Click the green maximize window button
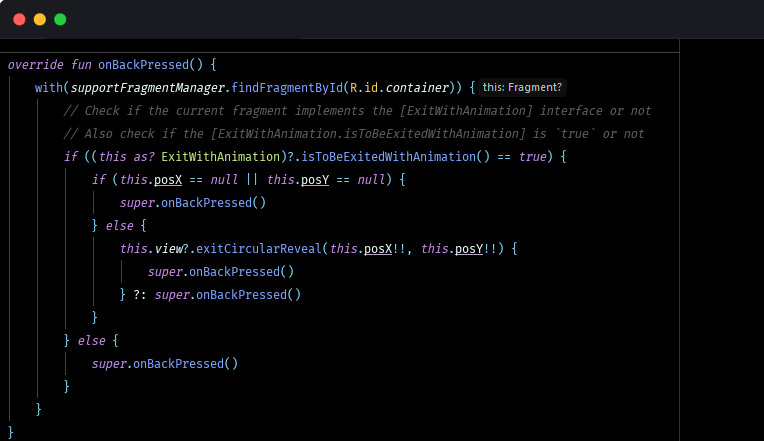The height and width of the screenshot is (441, 764). tap(60, 19)
